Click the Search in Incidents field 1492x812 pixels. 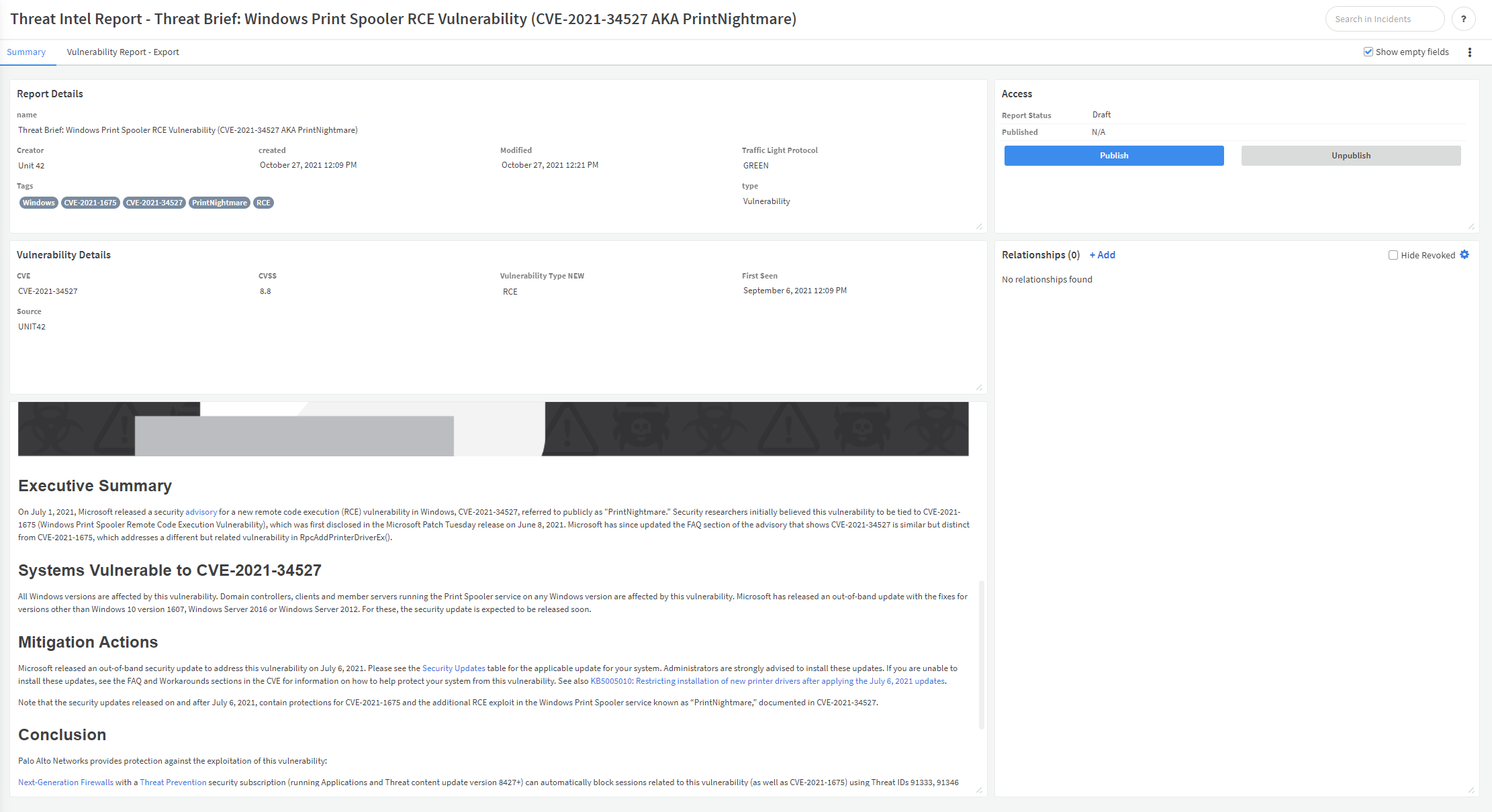(1383, 19)
